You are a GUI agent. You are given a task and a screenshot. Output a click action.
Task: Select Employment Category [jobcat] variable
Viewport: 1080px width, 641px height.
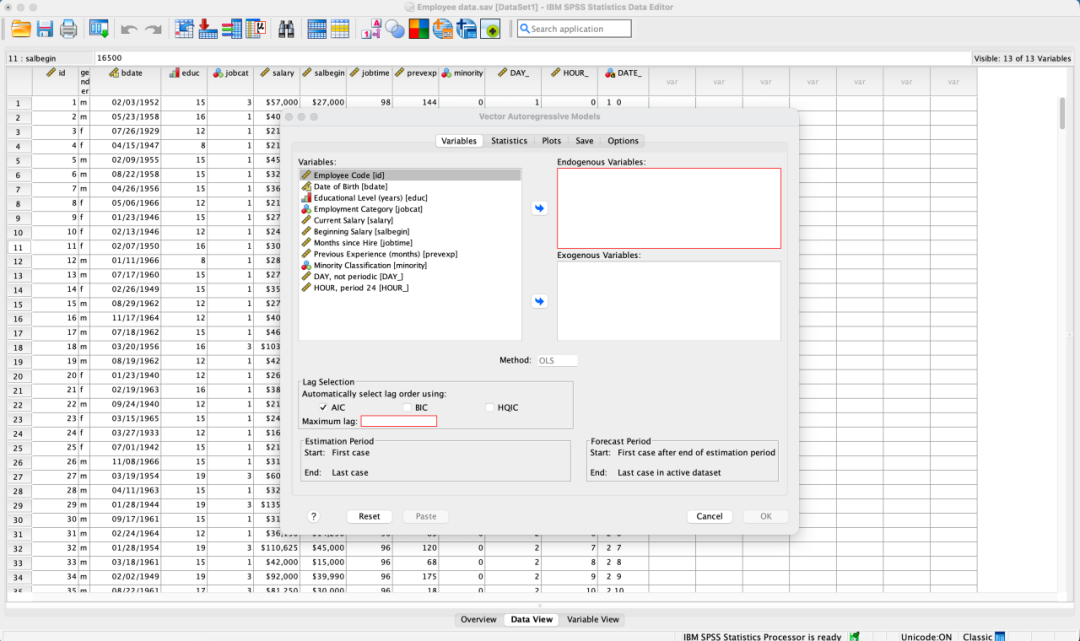tap(410, 209)
